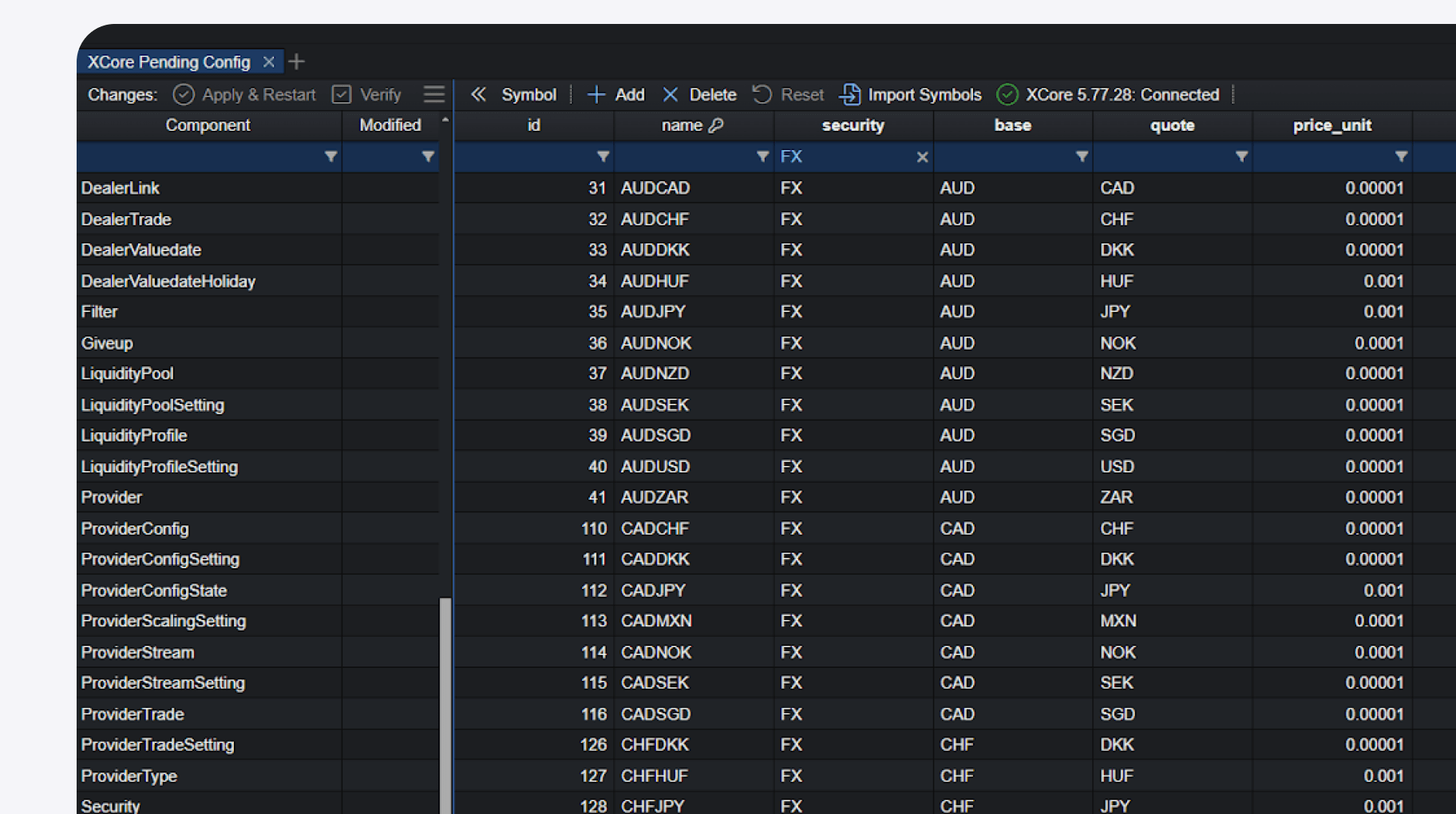Click the Import Symbols label
Image resolution: width=1456 pixels, height=814 pixels.
point(924,95)
